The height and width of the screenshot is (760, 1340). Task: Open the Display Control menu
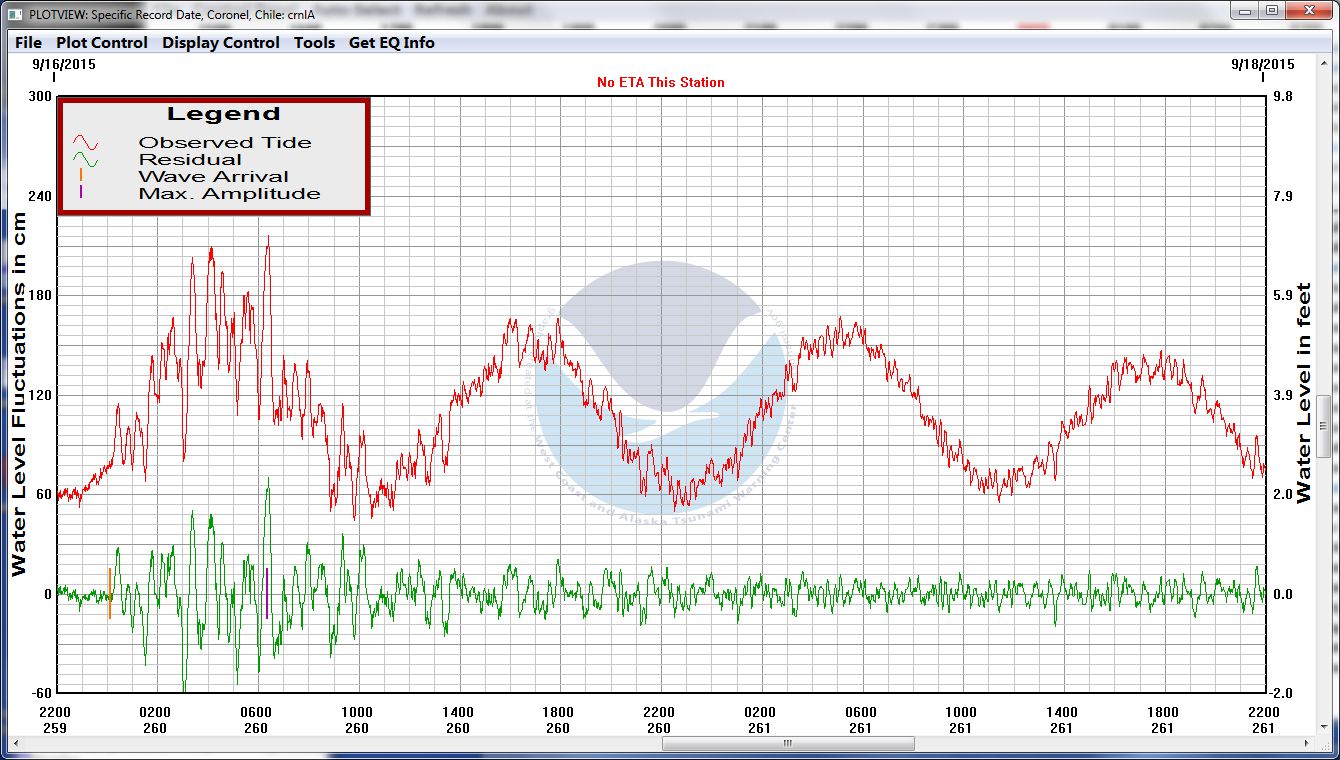(221, 43)
